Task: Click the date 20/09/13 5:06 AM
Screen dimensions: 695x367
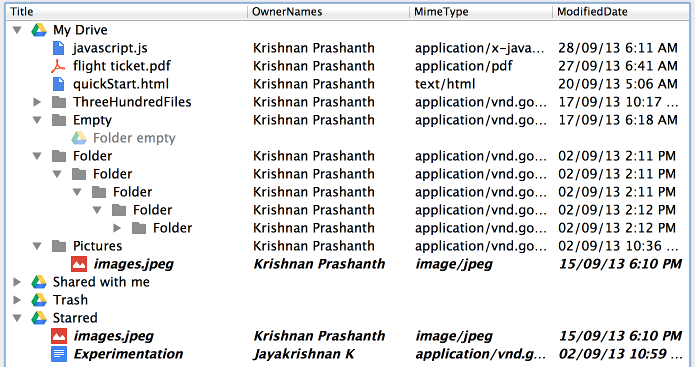Action: 618,84
